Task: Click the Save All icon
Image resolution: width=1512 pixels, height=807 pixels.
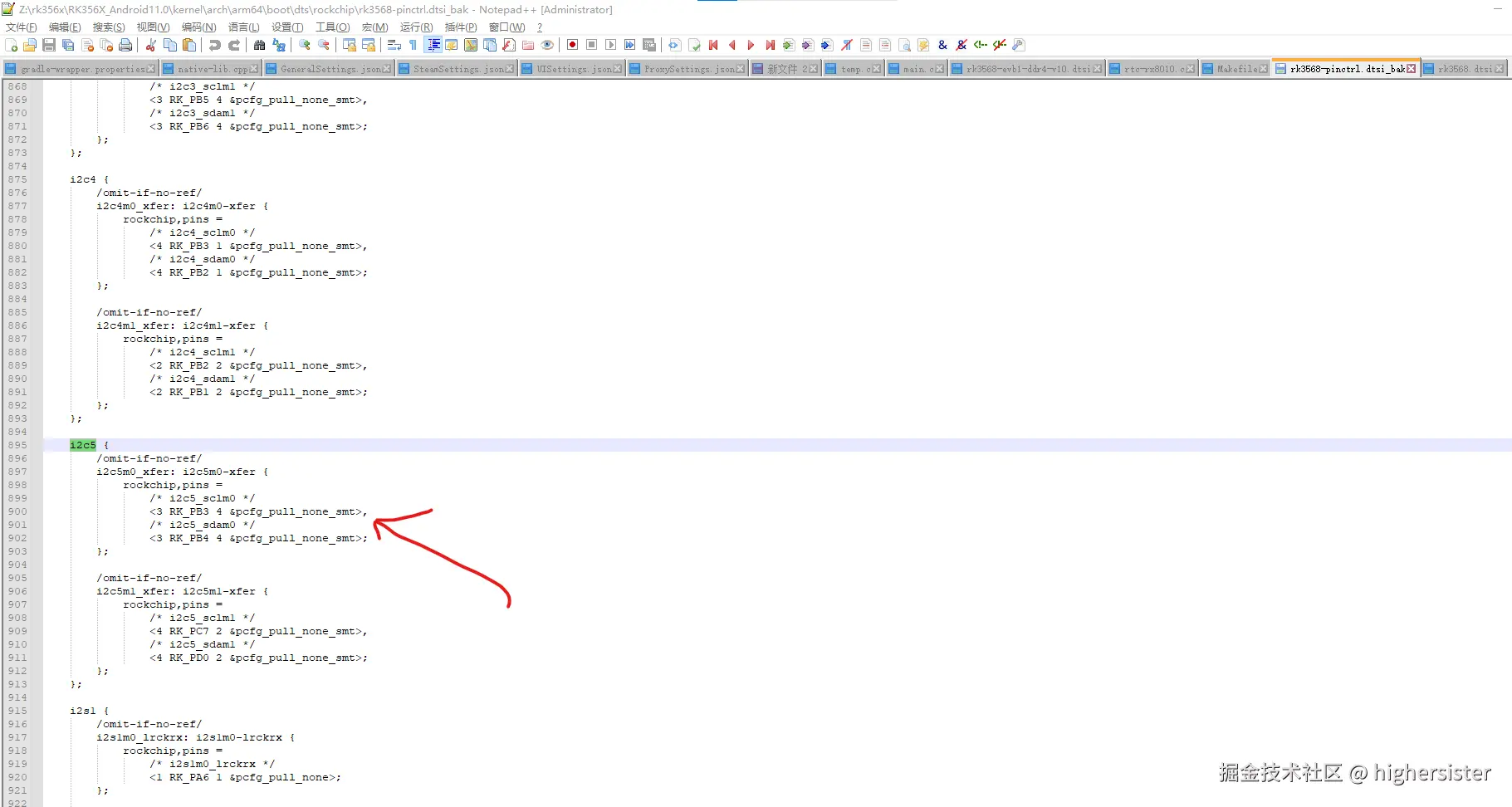Action: click(68, 45)
